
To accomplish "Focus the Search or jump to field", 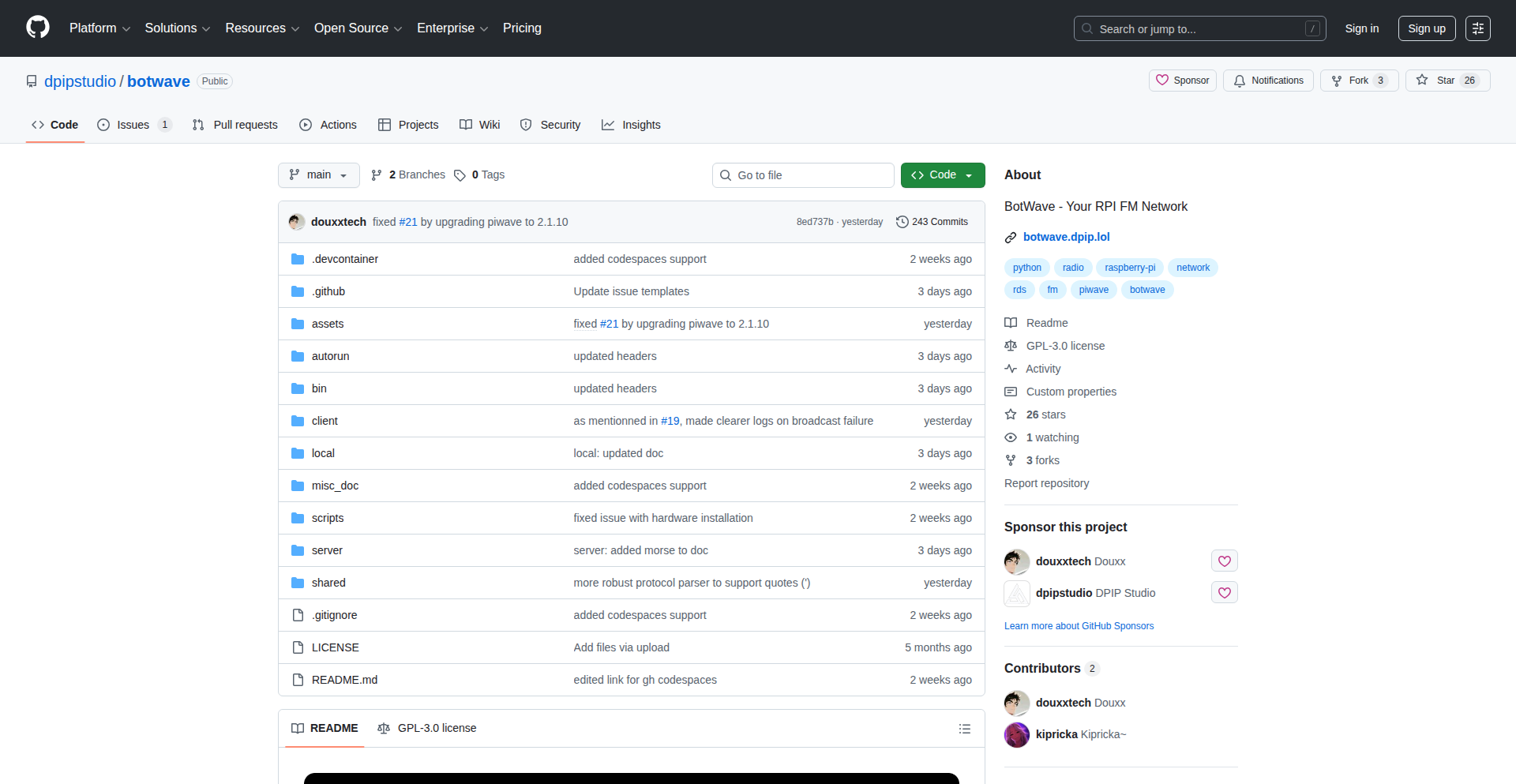I will 1199,28.
